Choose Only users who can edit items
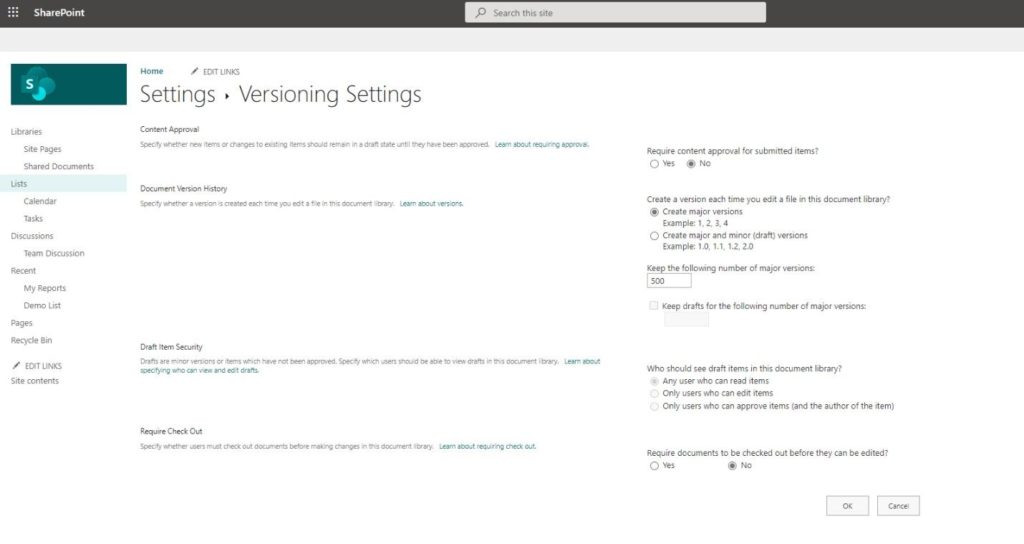 654,393
